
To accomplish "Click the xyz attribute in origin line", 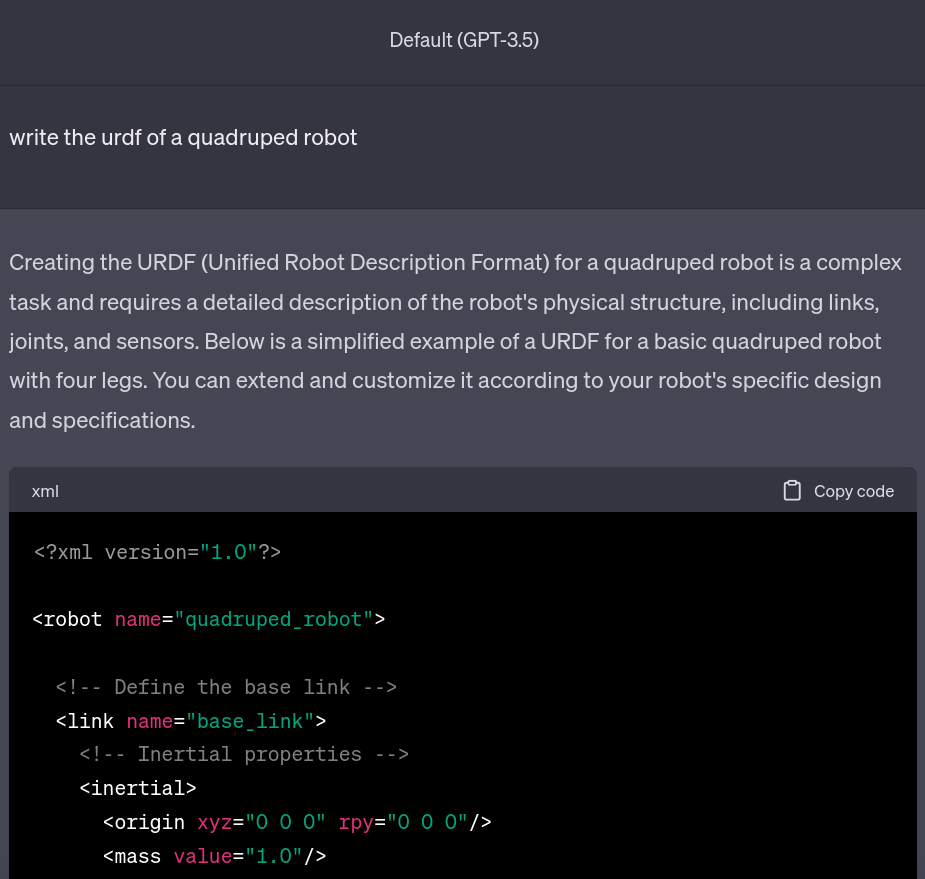I will tap(214, 822).
